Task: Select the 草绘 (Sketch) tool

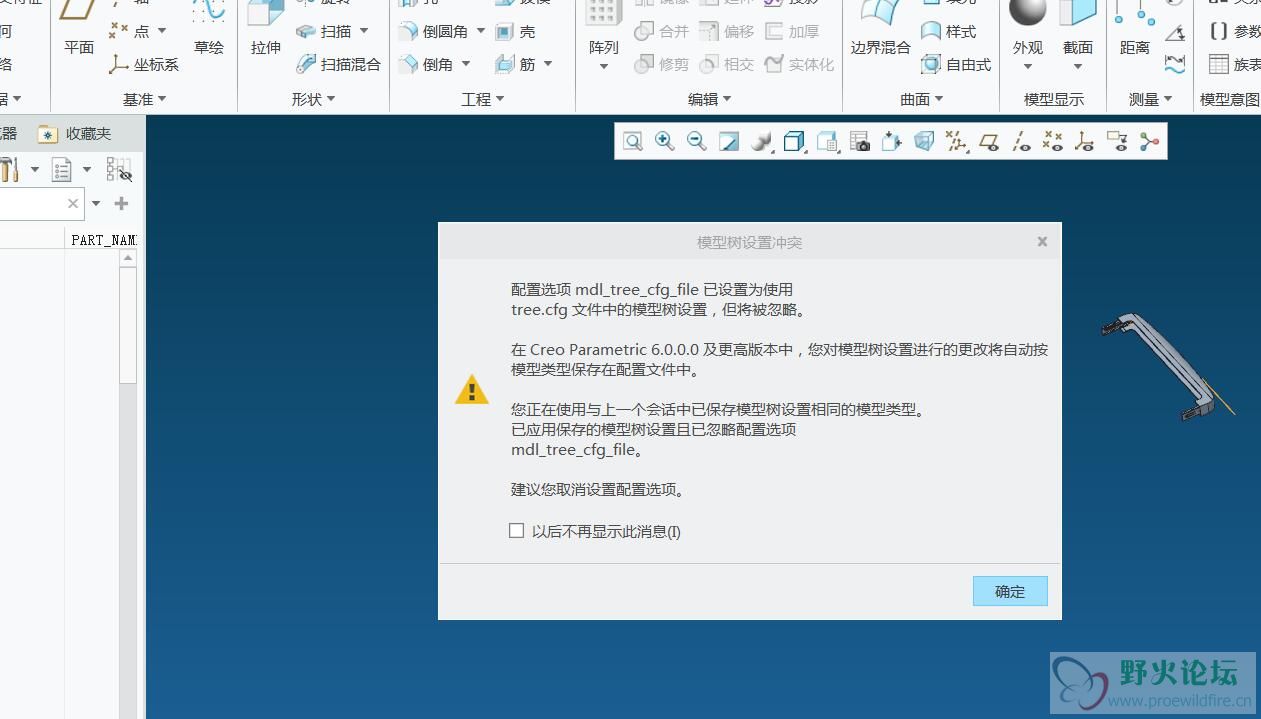Action: click(209, 30)
